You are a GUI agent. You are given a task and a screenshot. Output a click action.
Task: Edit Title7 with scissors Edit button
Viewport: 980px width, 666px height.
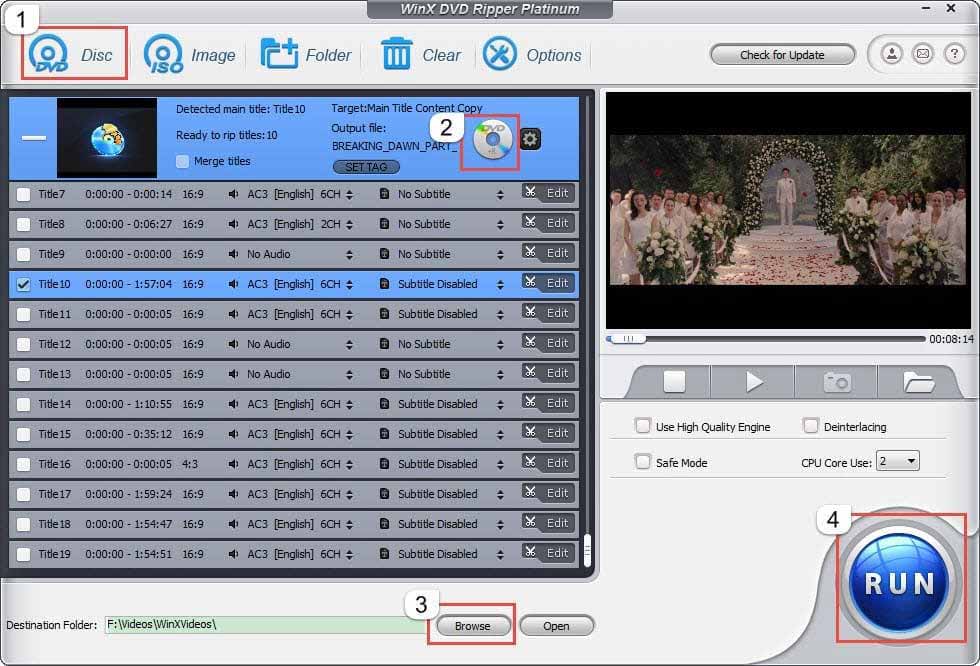(x=548, y=193)
